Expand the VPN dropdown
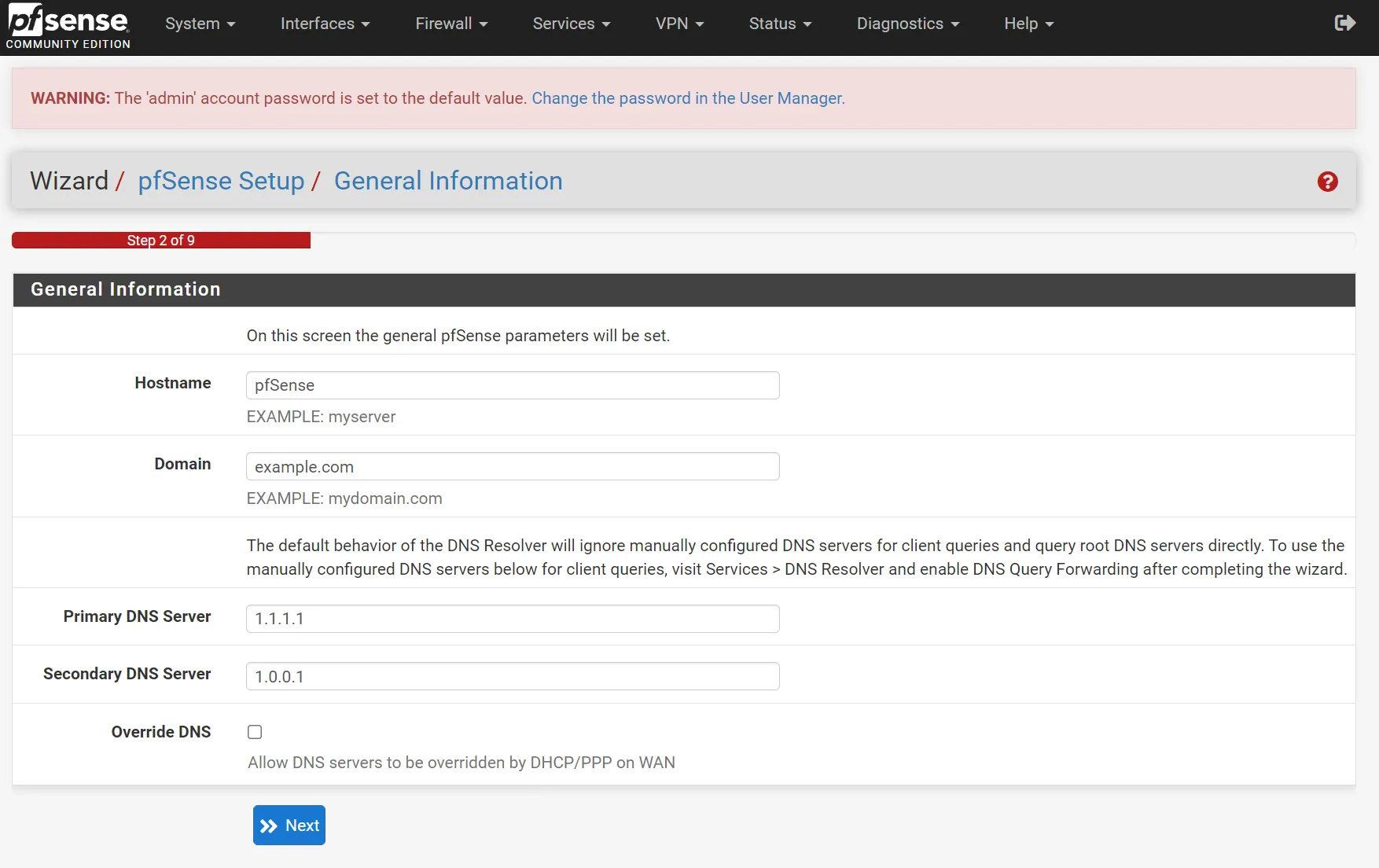This screenshot has width=1379, height=868. [x=678, y=24]
